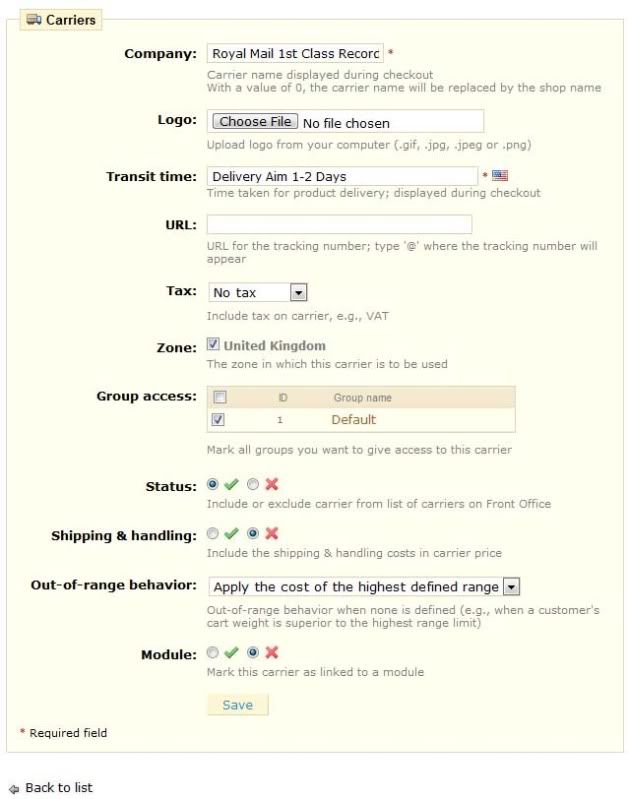This screenshot has height=799, width=628.
Task: Check the select-all groups header checkbox
Action: point(219,397)
